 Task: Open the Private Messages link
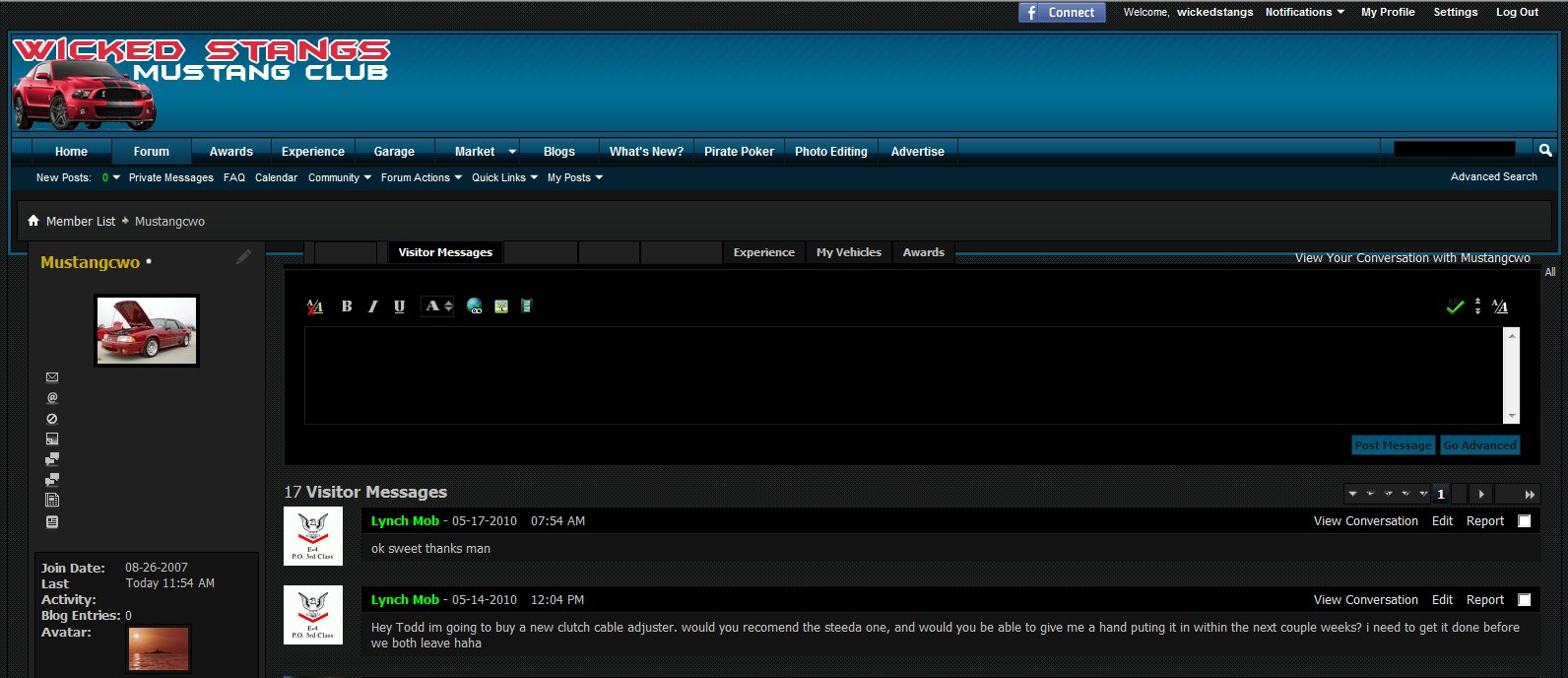click(x=170, y=177)
